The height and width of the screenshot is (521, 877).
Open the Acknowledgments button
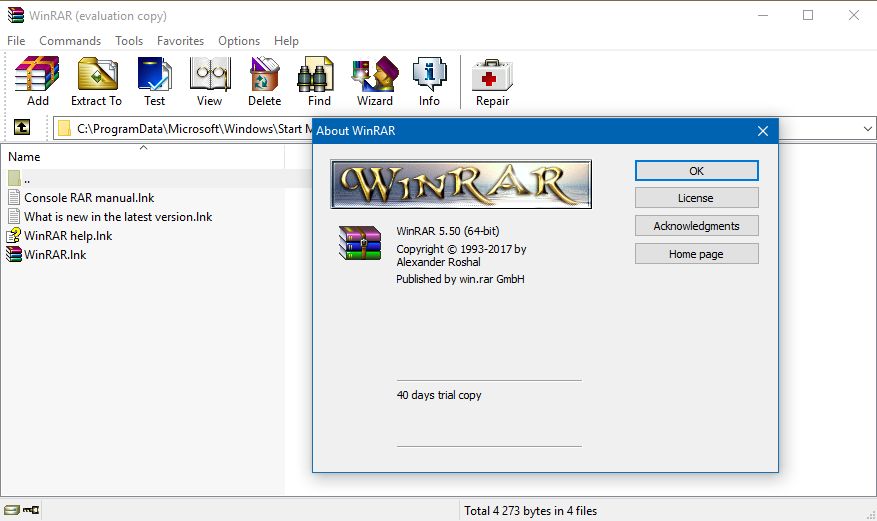point(696,226)
